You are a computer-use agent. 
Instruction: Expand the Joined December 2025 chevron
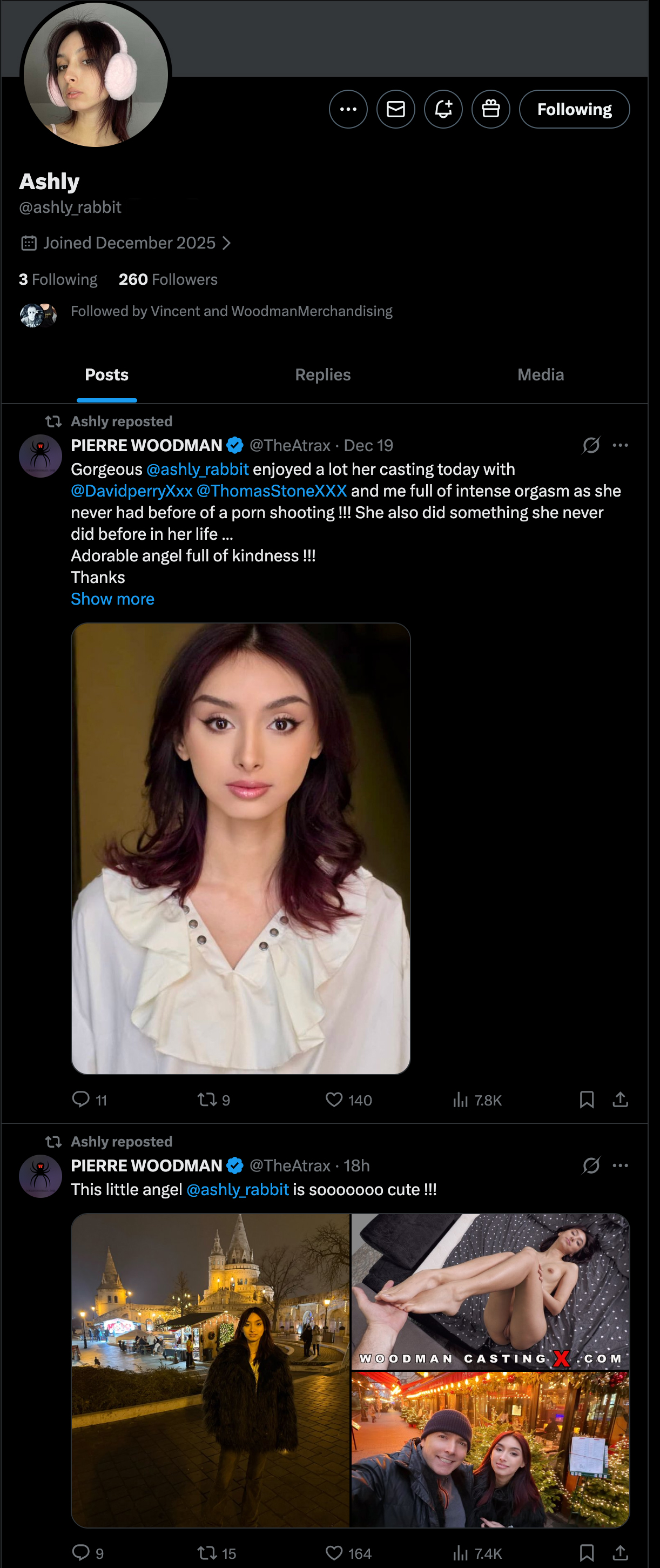[x=227, y=244]
